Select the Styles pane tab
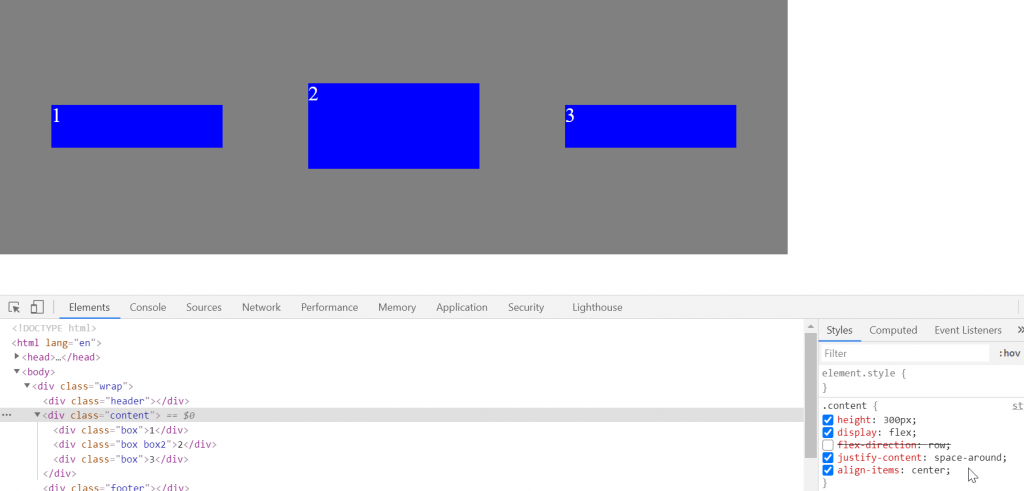 click(x=839, y=330)
